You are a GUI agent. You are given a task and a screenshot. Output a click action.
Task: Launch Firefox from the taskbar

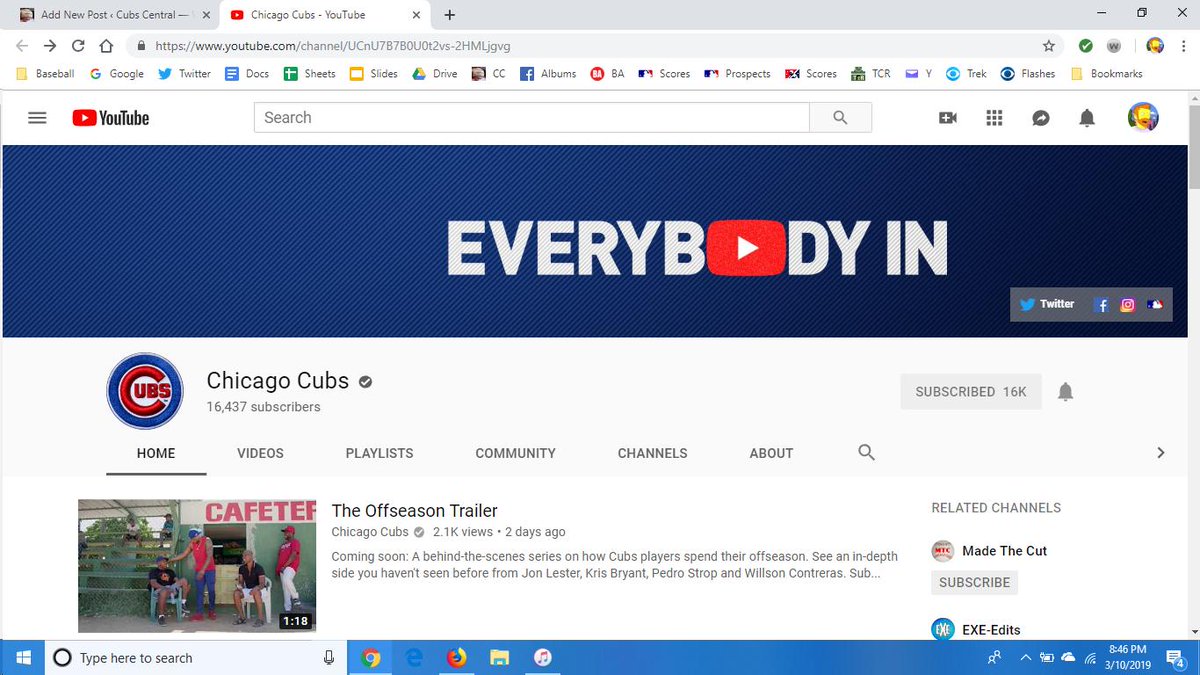[x=457, y=658]
